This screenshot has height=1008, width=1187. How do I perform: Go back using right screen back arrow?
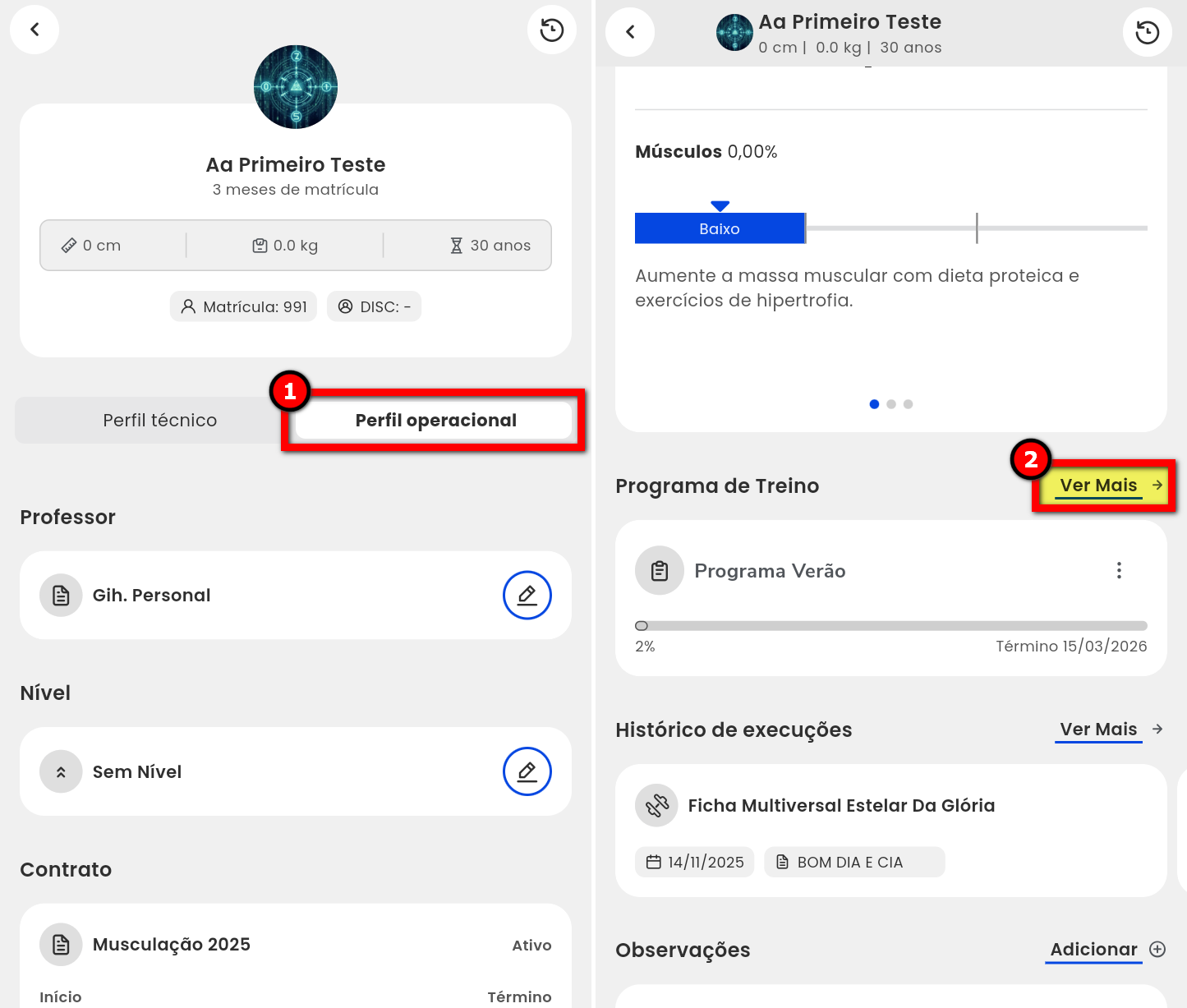pyautogui.click(x=630, y=32)
